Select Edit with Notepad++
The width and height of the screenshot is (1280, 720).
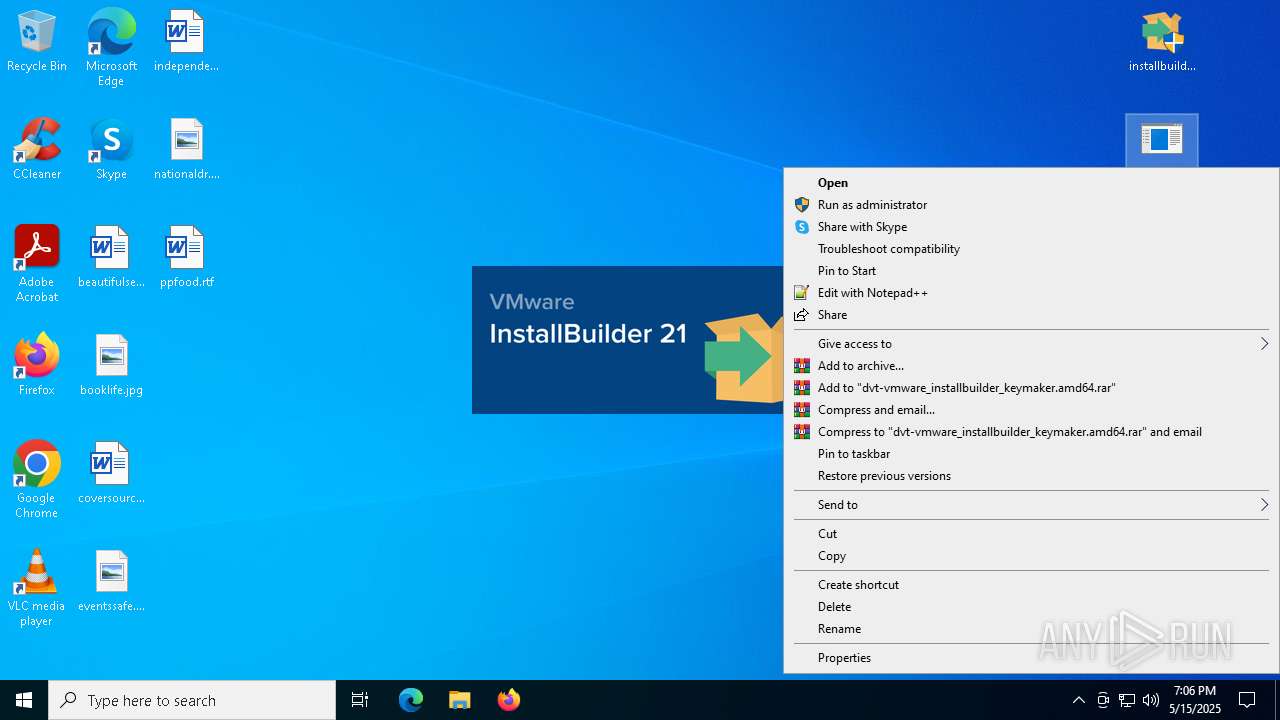click(1031, 293)
